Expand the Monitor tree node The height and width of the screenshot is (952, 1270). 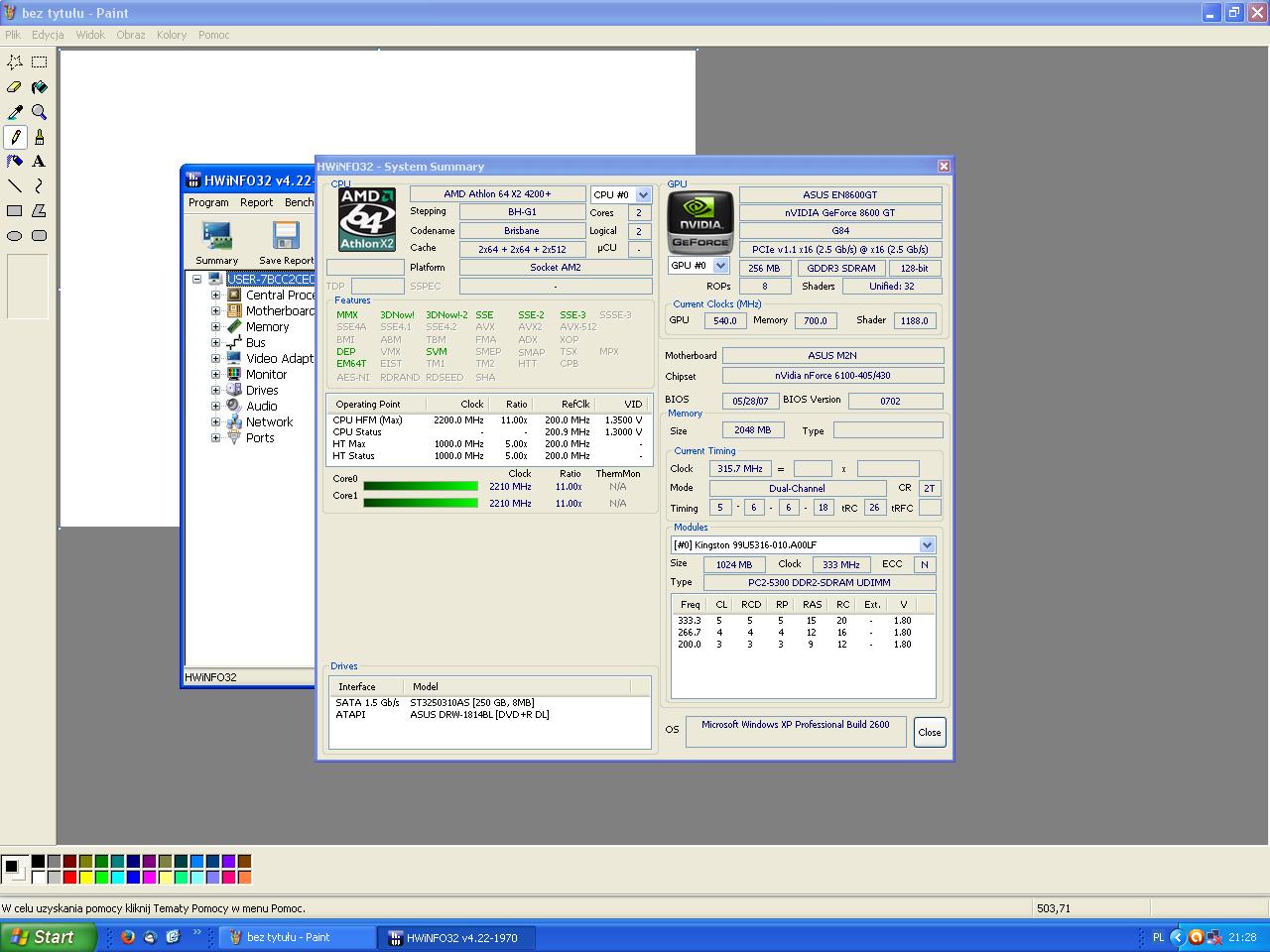click(215, 374)
